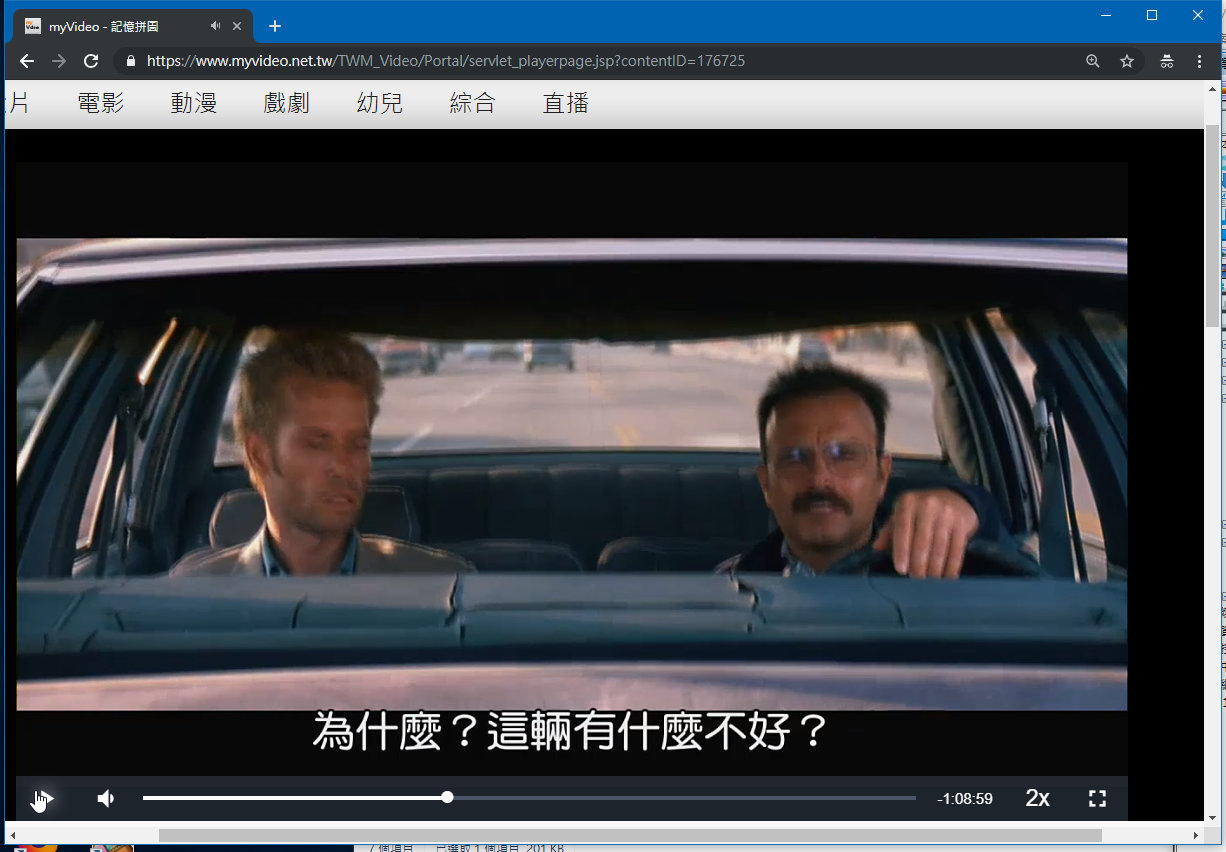Click the play button in video player
The height and width of the screenshot is (852, 1226).
[43, 798]
